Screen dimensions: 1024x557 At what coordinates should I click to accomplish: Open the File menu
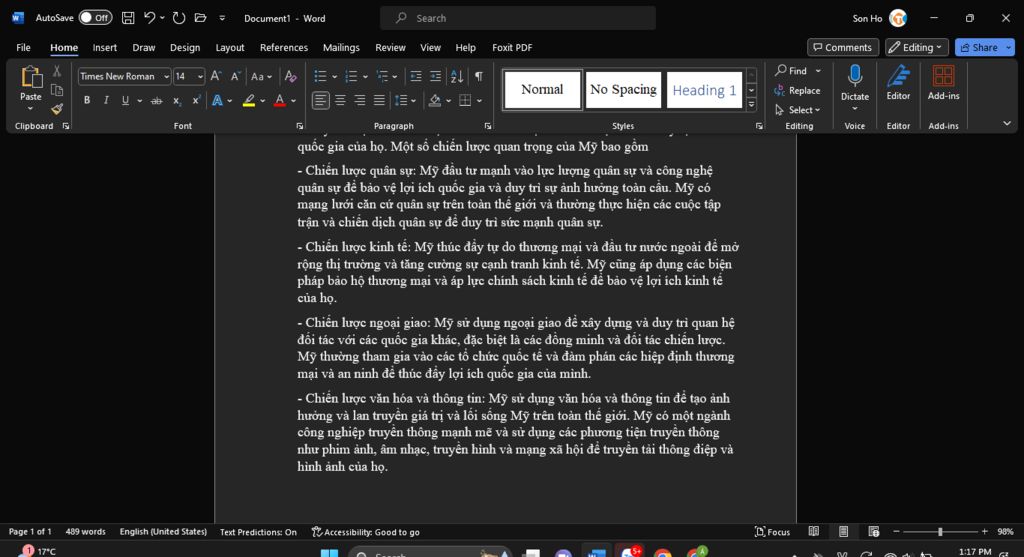tap(24, 47)
